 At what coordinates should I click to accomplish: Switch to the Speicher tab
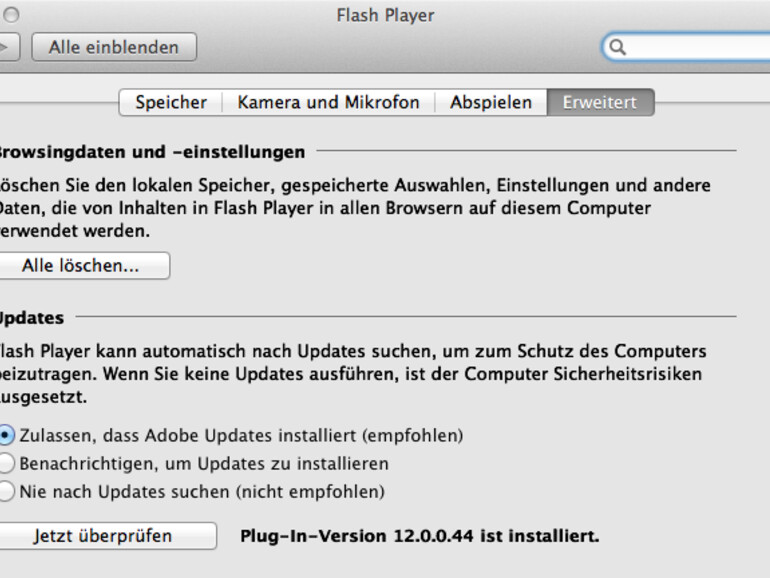pos(171,103)
